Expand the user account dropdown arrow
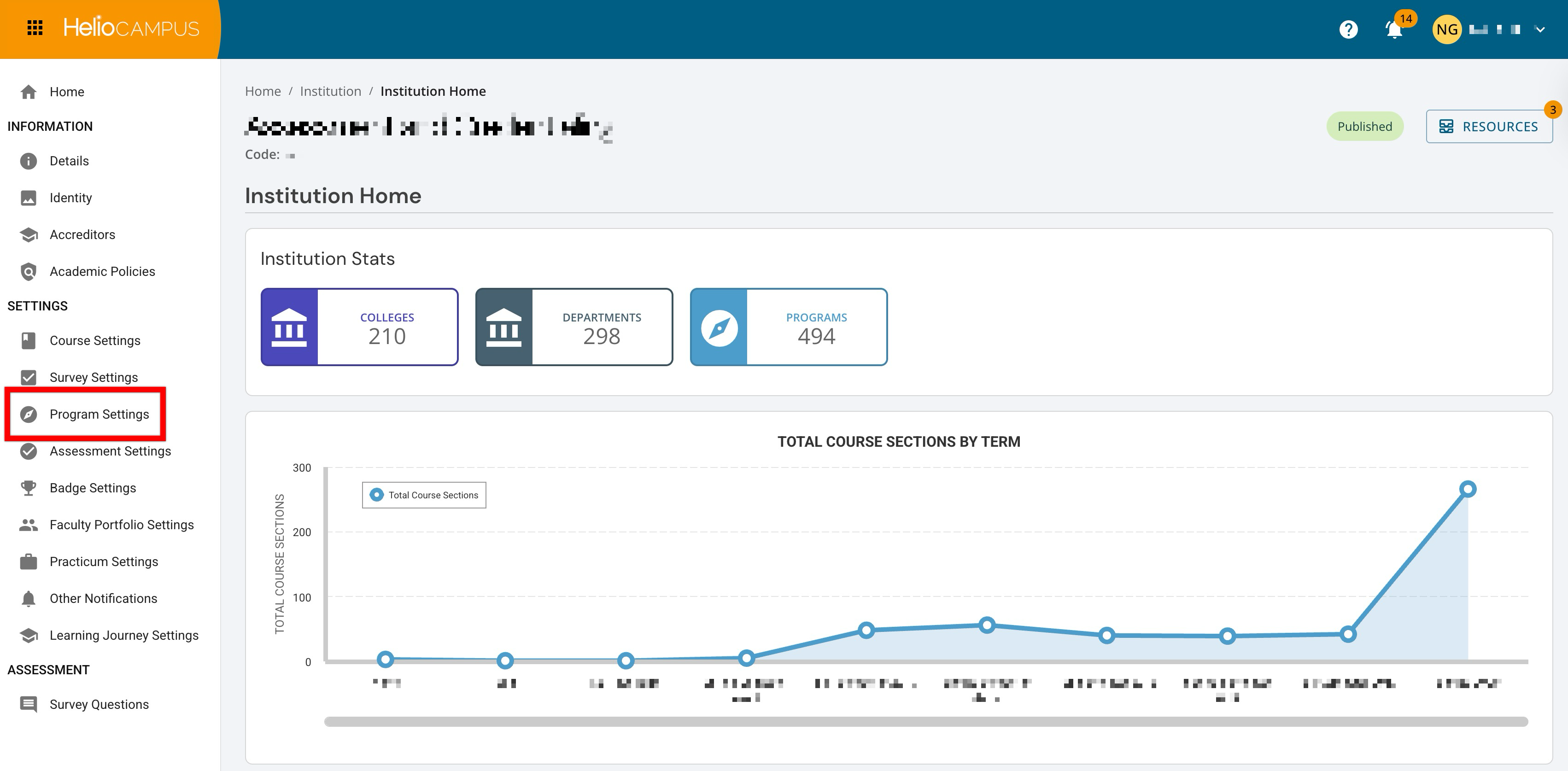Image resolution: width=1568 pixels, height=771 pixels. coord(1540,29)
